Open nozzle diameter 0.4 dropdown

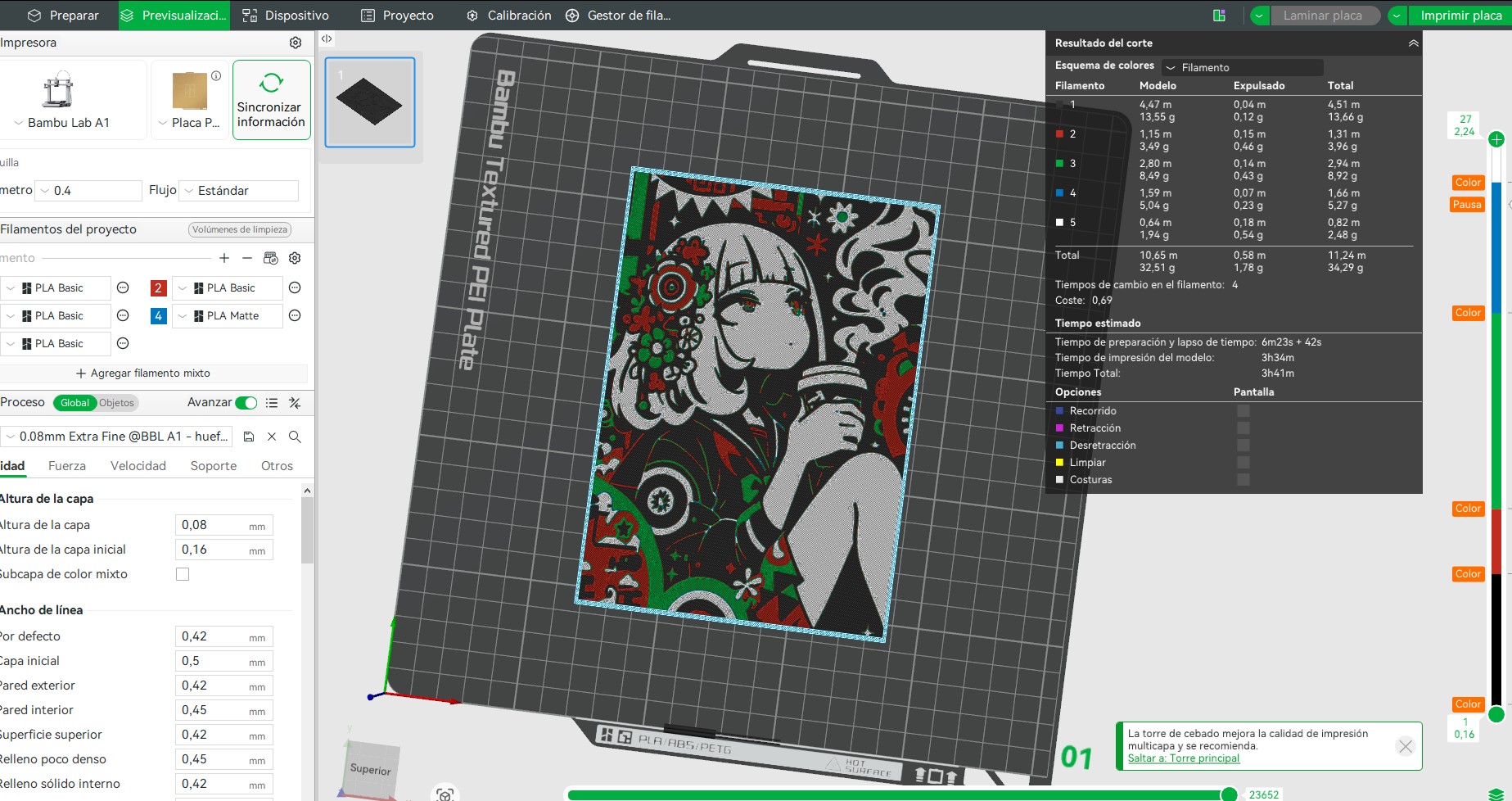pos(90,191)
